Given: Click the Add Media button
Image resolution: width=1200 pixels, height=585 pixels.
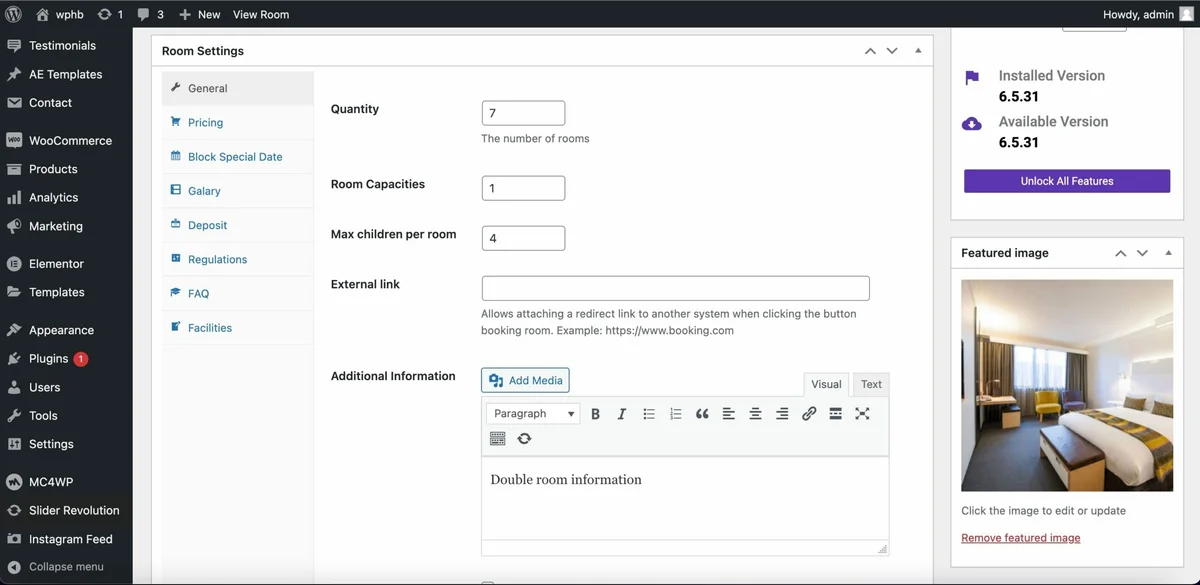Looking at the screenshot, I should coord(525,381).
